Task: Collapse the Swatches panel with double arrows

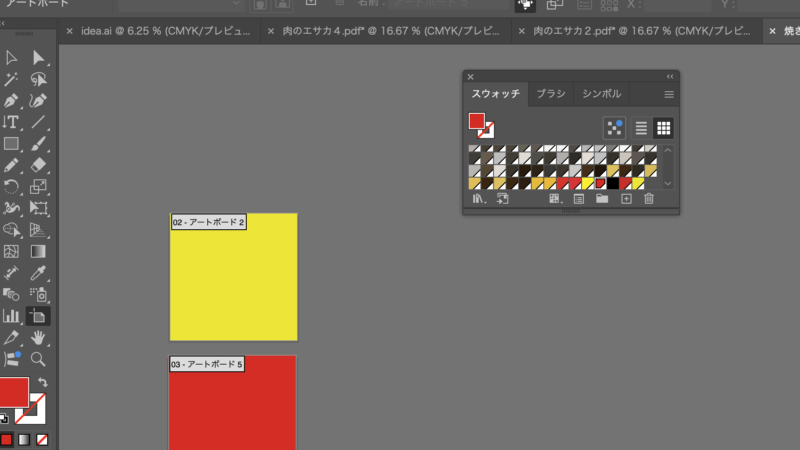Action: coord(670,76)
